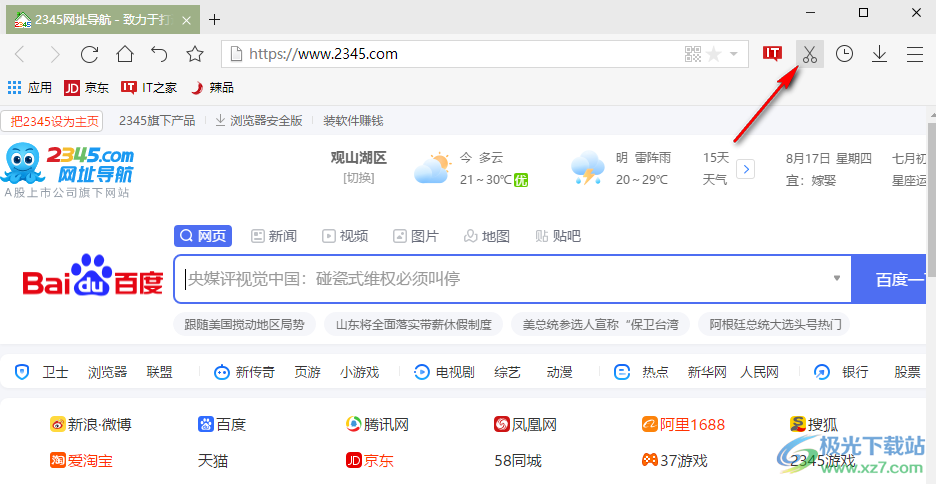The height and width of the screenshot is (484, 936).
Task: Open 百度 site link in site list
Action: [x=222, y=424]
